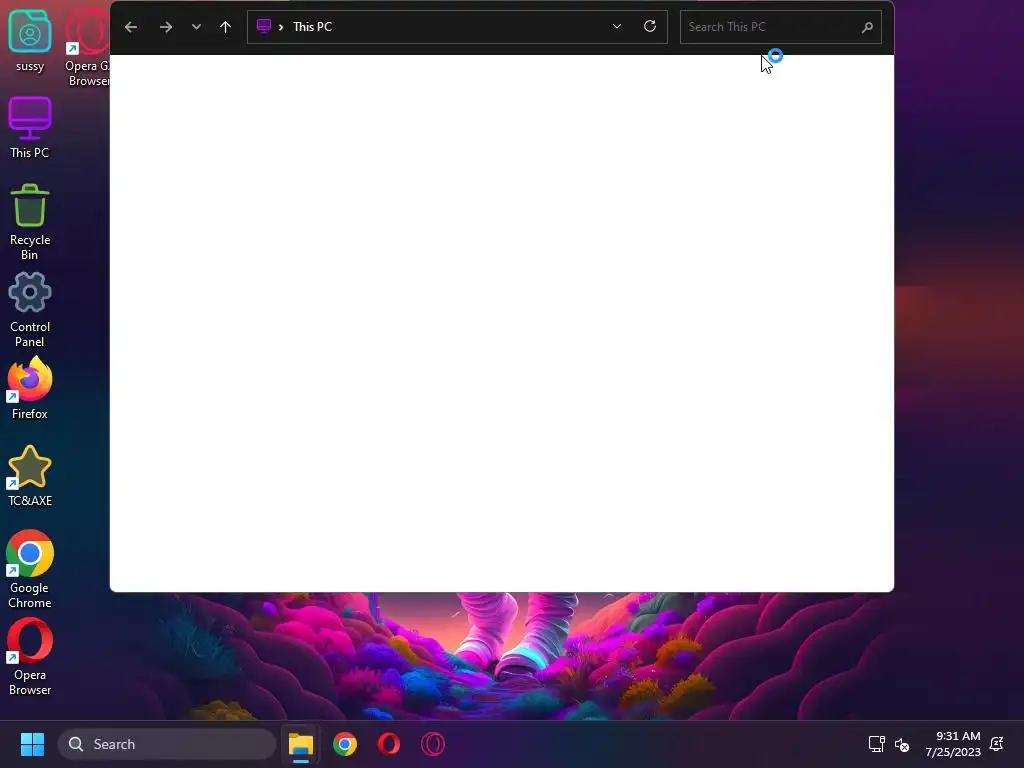Open the notification center bell icon
The image size is (1024, 768).
(x=997, y=744)
